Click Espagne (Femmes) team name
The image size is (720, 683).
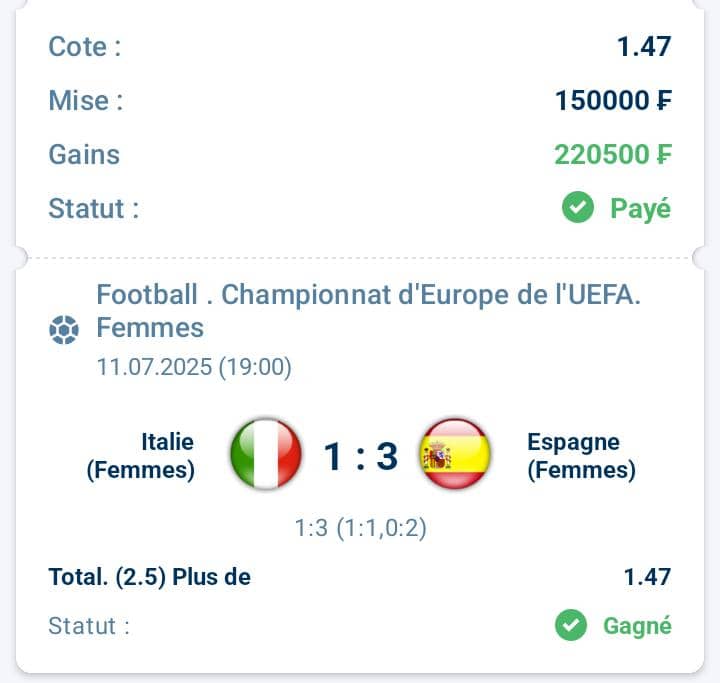pyautogui.click(x=581, y=456)
